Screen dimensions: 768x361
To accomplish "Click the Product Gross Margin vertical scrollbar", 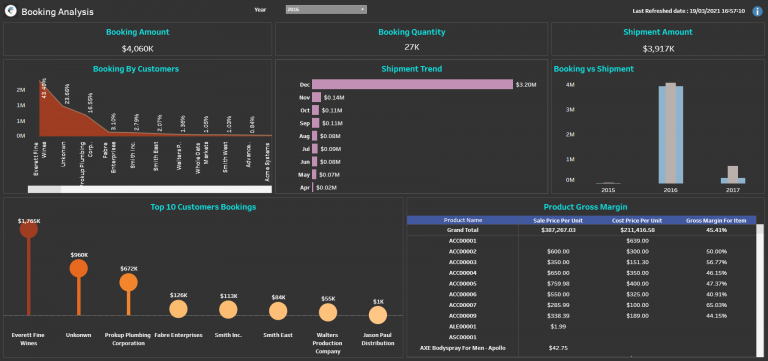I will [x=760, y=290].
